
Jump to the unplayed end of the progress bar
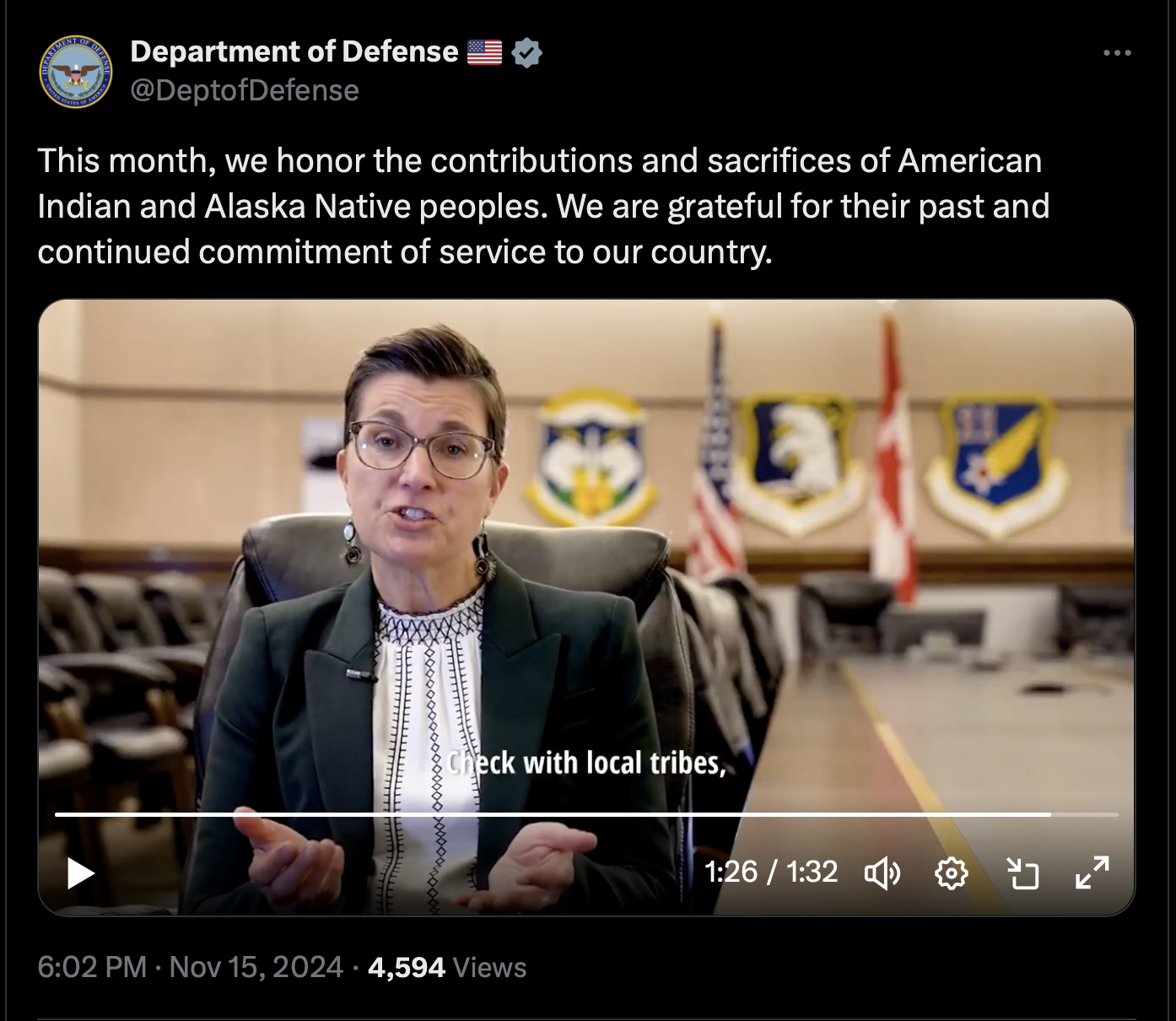coord(1085,815)
